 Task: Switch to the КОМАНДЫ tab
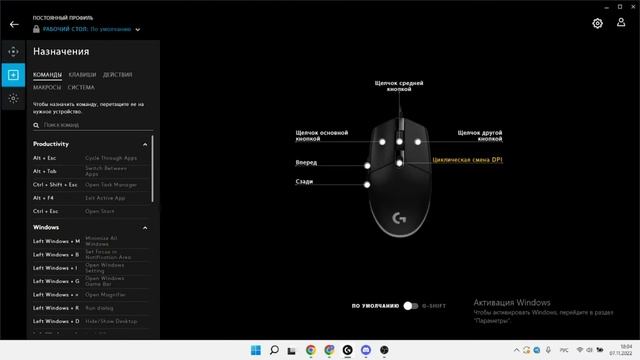(x=47, y=75)
